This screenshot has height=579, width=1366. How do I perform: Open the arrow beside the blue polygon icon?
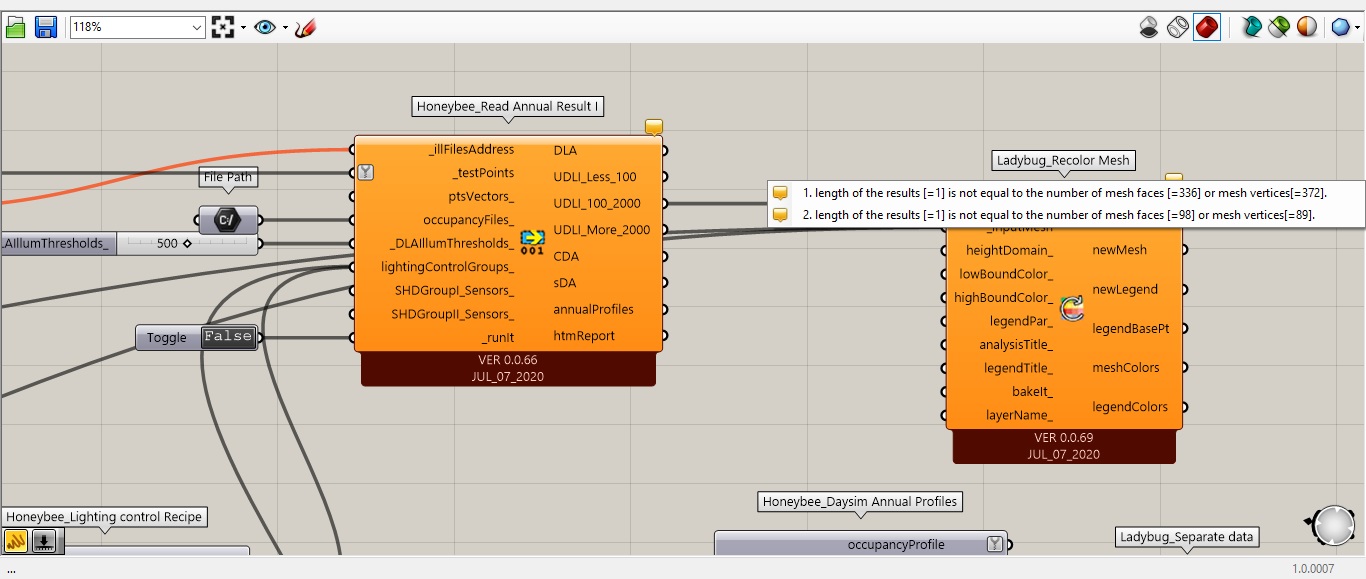coord(1358,27)
